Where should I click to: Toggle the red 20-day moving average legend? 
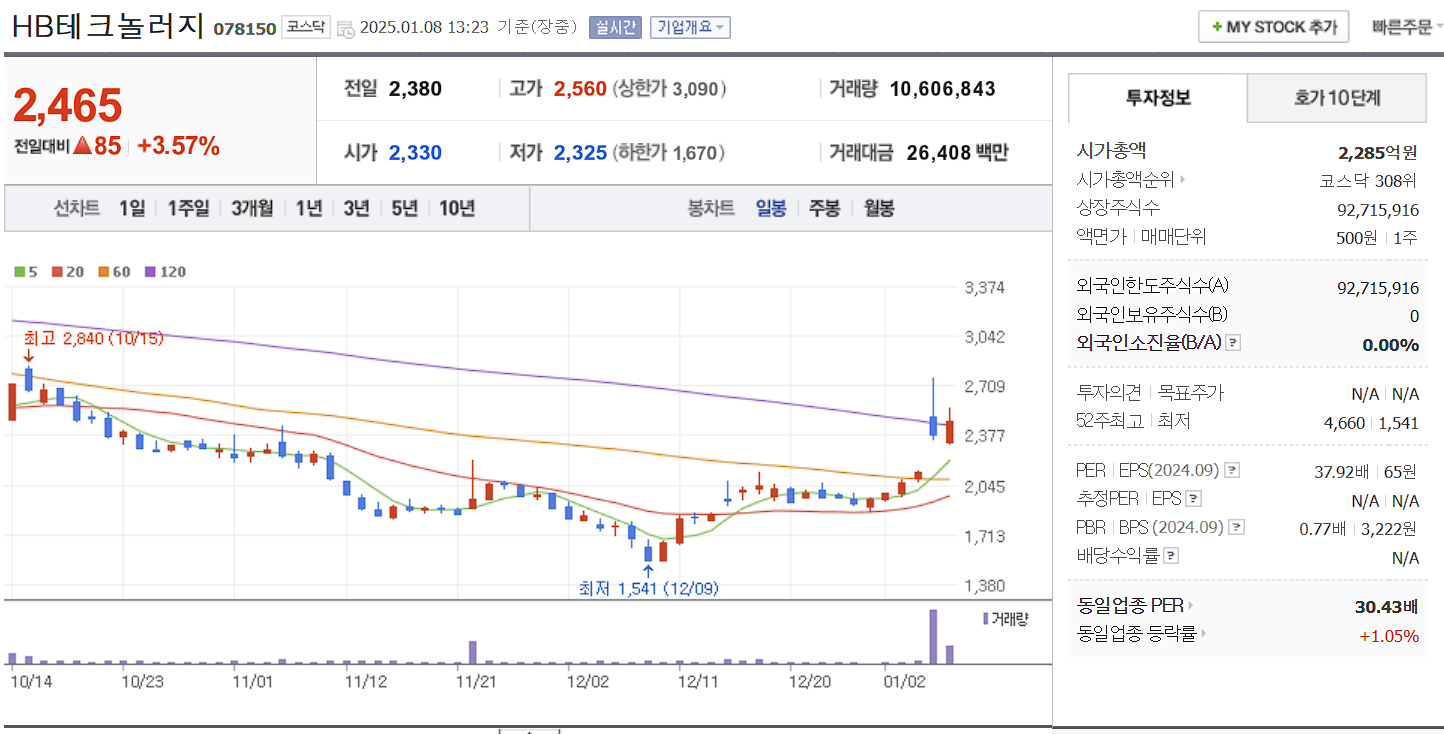63,271
